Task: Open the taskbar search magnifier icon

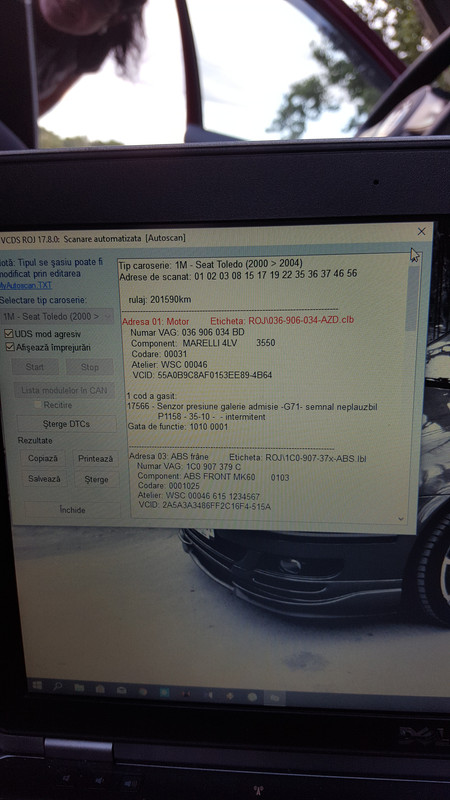Action: pyautogui.click(x=57, y=686)
